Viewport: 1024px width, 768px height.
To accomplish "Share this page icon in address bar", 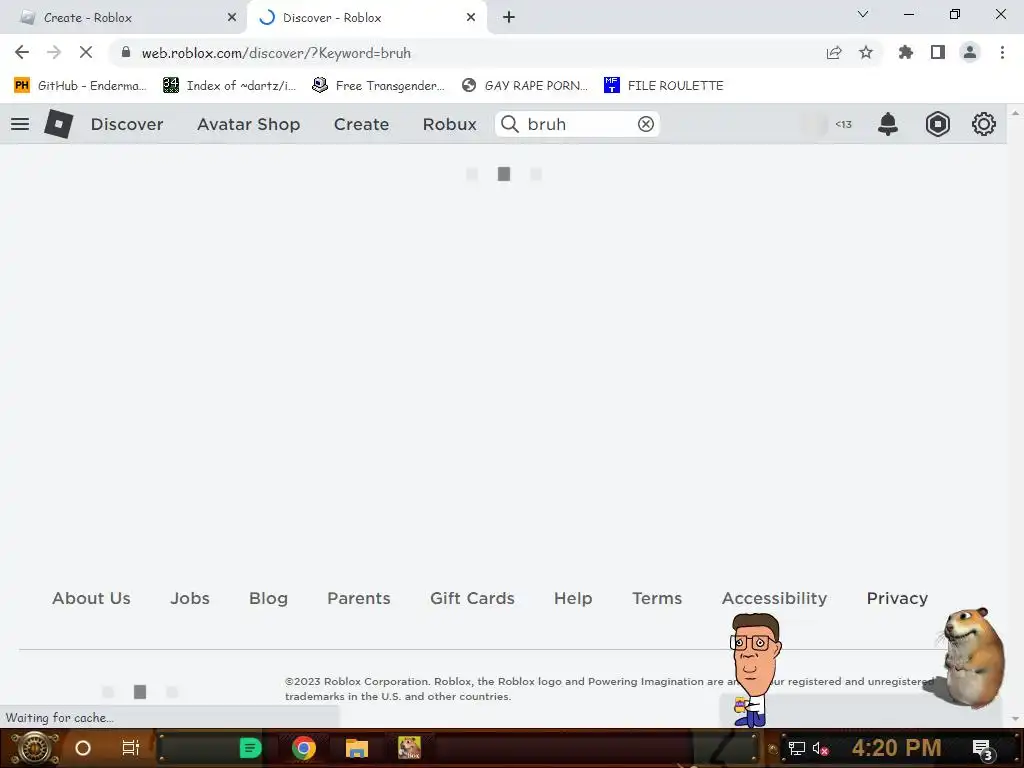I will click(834, 52).
